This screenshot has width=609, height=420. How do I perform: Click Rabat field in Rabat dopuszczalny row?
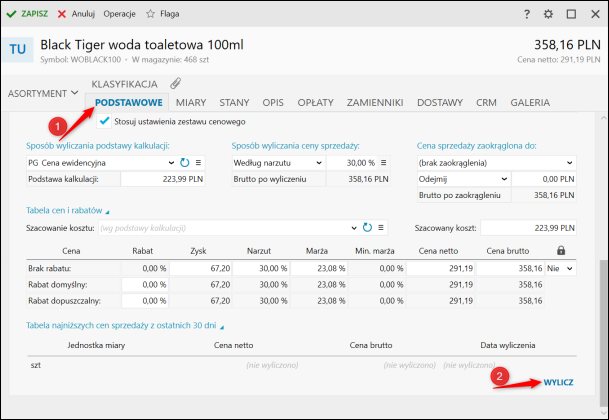pyautogui.click(x=145, y=301)
